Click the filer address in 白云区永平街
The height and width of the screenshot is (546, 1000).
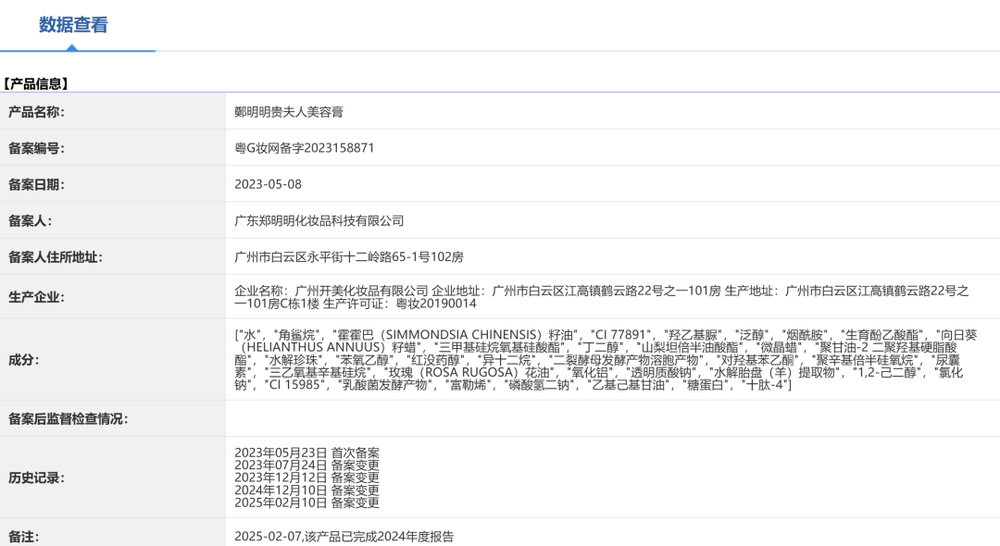coord(348,257)
